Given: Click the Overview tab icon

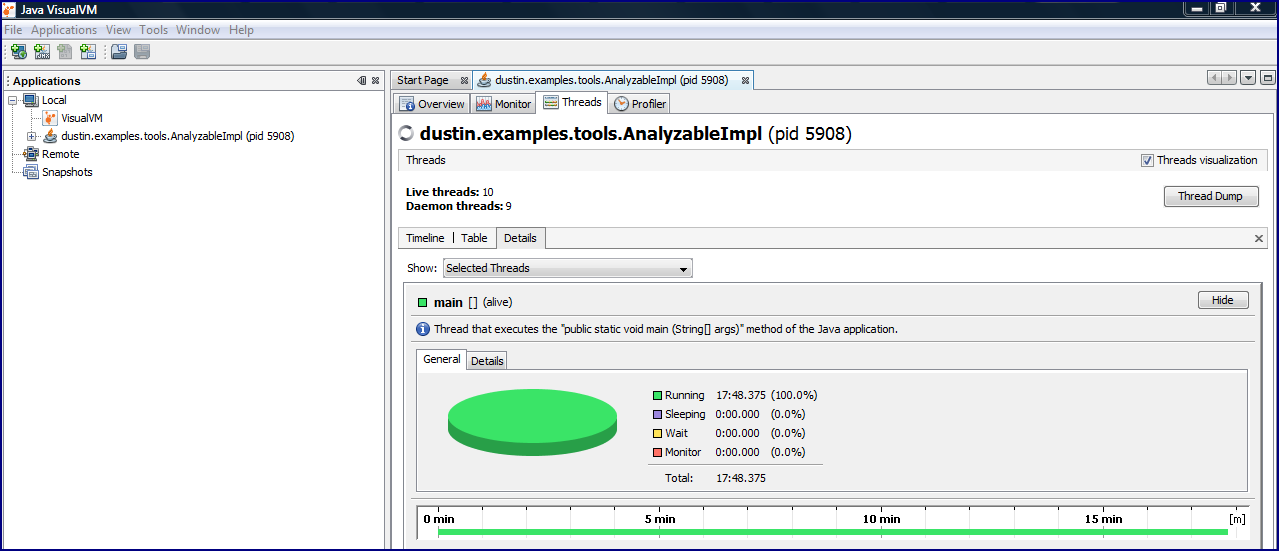Looking at the screenshot, I should [x=407, y=104].
